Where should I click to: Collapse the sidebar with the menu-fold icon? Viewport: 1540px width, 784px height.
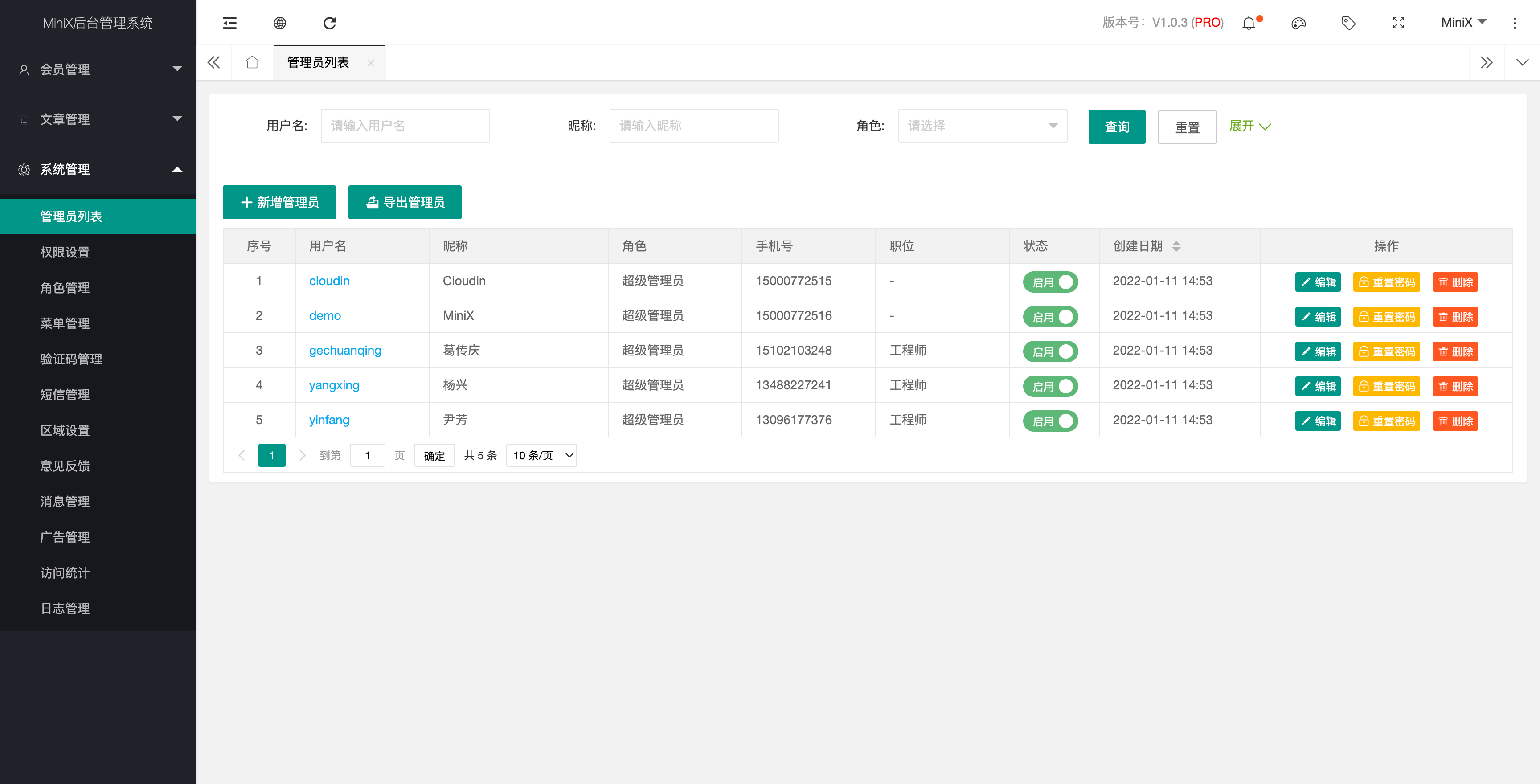click(229, 23)
